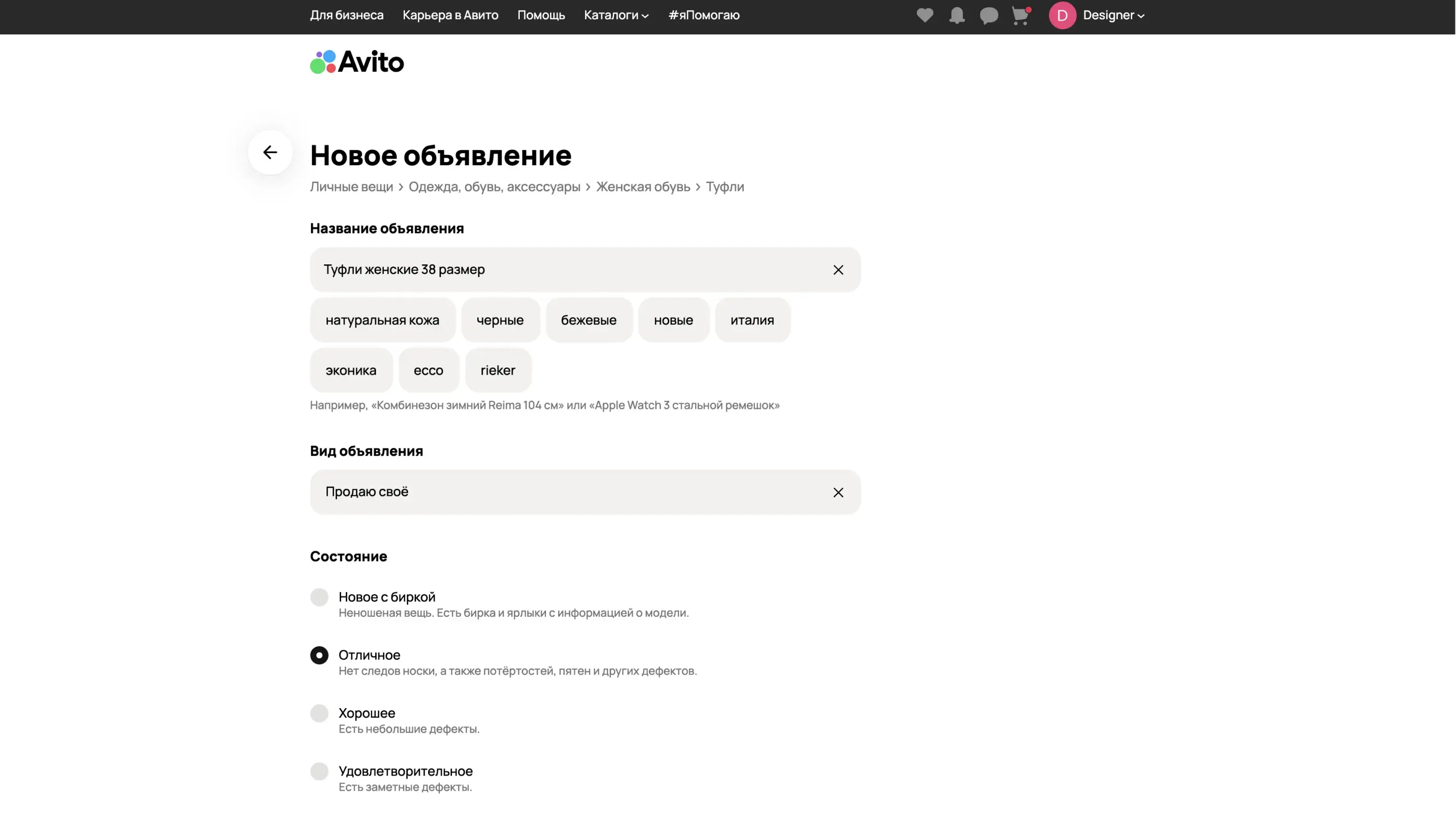
Task: Click the pink D profile avatar
Action: tap(1062, 15)
